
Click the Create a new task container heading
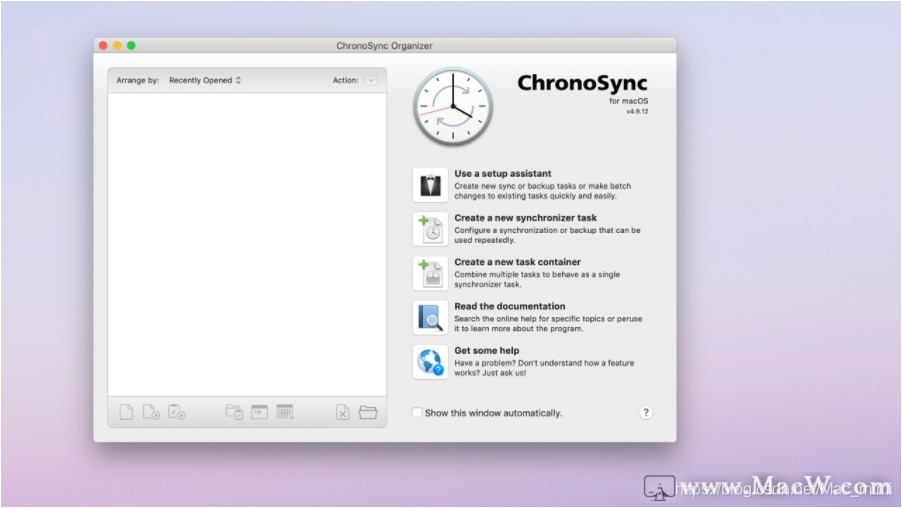tap(517, 262)
